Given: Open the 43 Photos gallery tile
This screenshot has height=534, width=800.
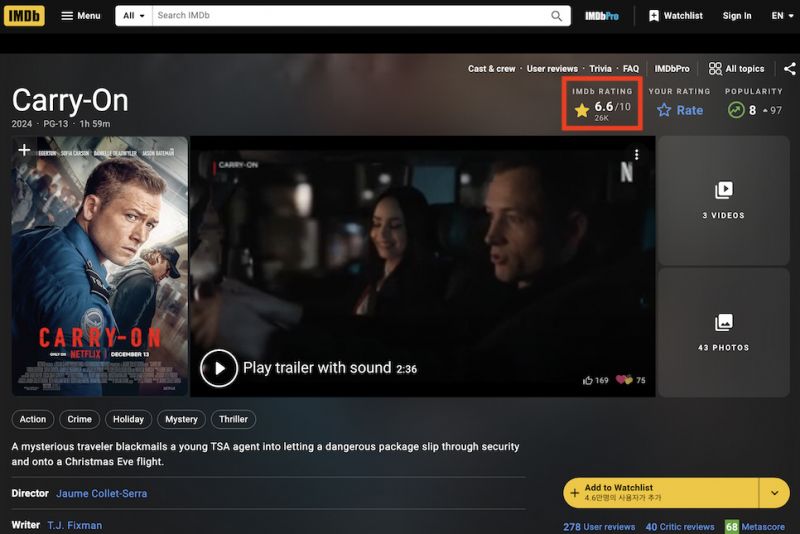Looking at the screenshot, I should [723, 332].
